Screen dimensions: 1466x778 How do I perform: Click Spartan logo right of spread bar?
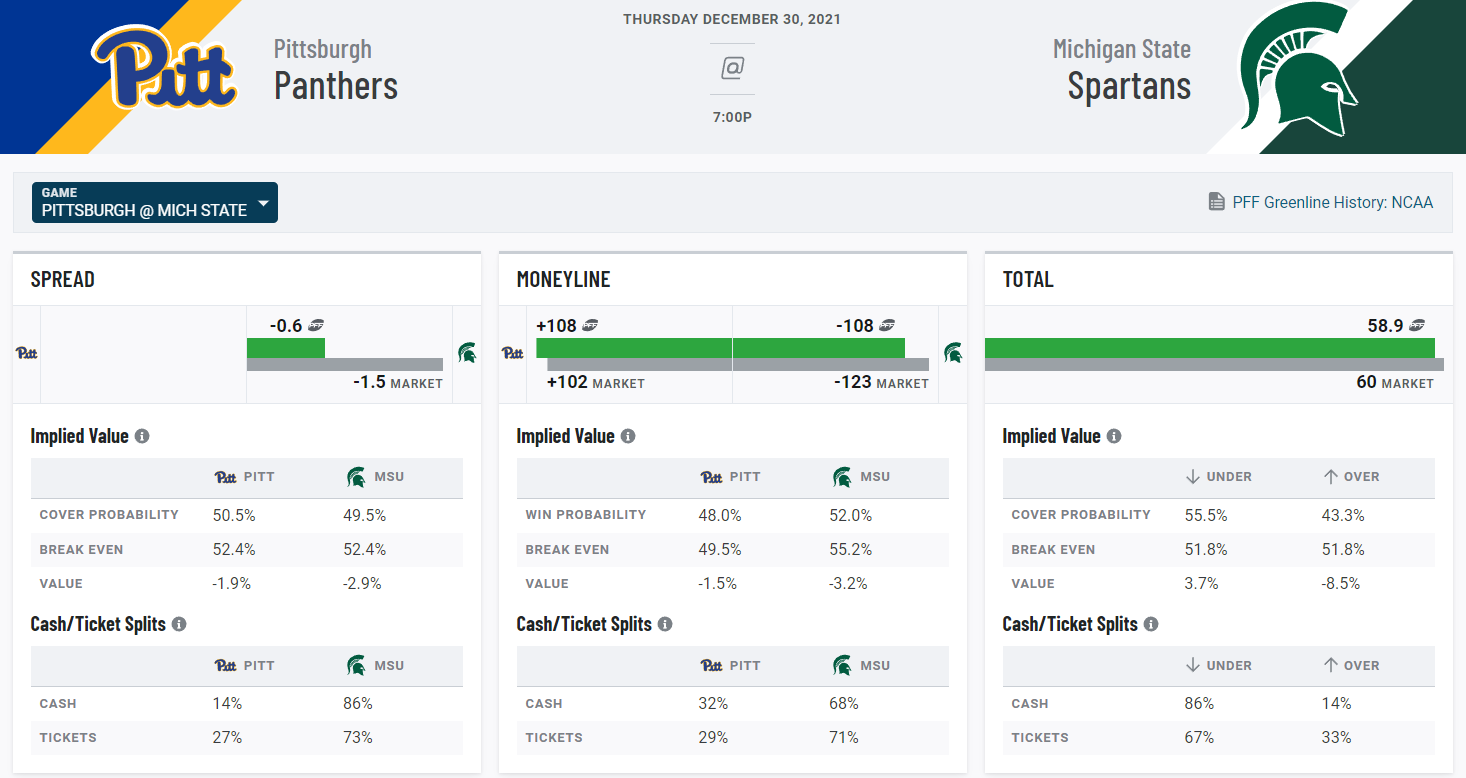pos(467,353)
